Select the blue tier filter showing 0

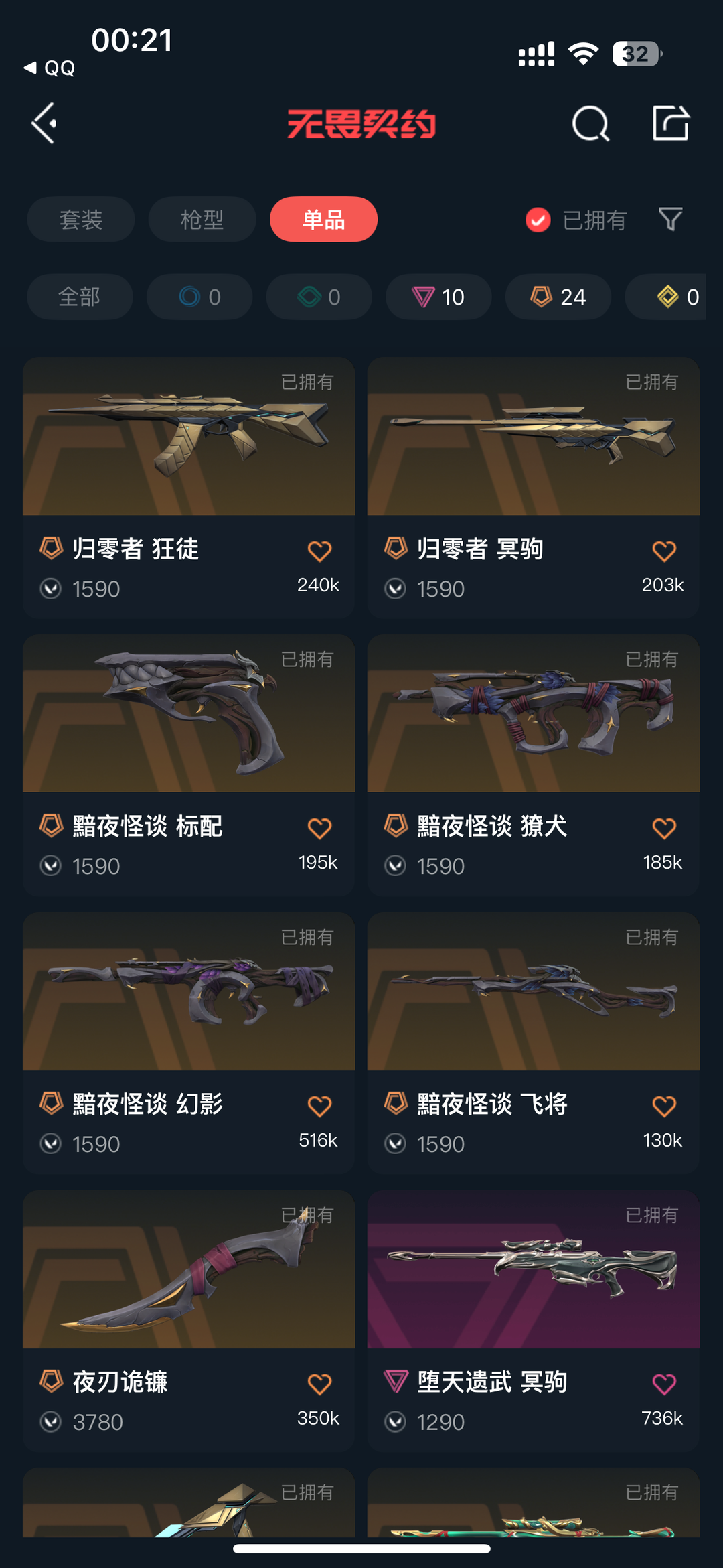point(199,297)
